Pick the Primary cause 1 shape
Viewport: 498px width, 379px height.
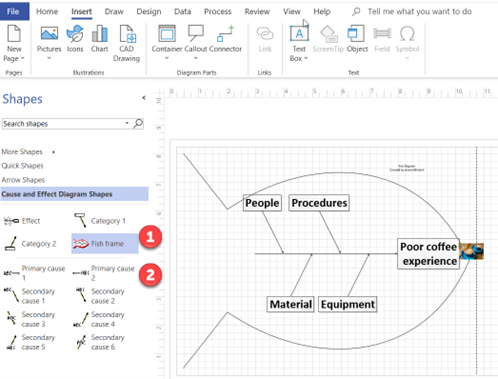coord(34,273)
